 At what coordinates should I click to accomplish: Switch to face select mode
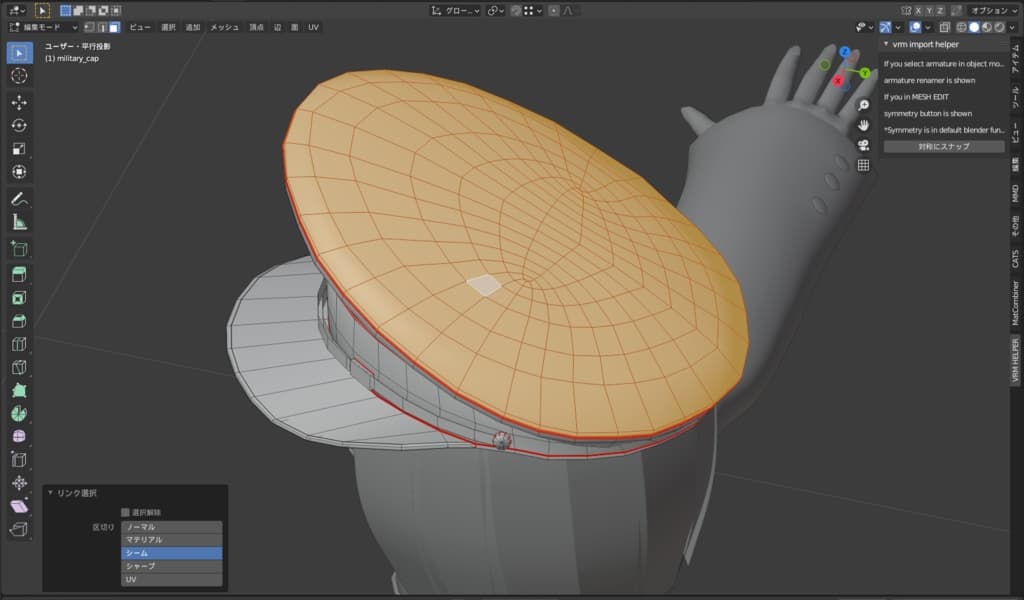(x=115, y=27)
